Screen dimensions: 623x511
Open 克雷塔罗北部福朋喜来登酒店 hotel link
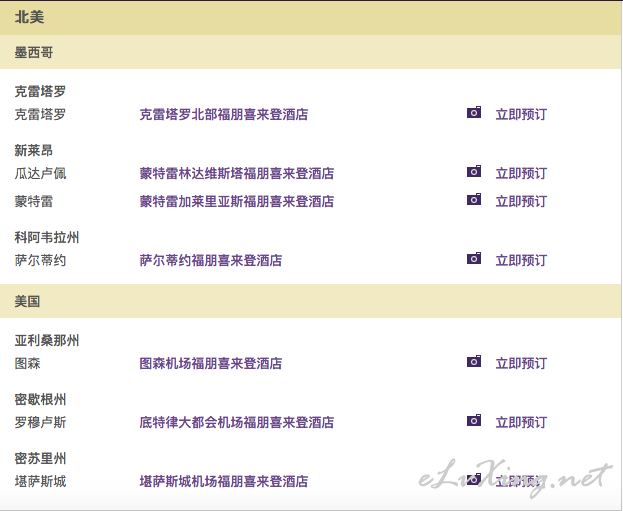[x=224, y=114]
